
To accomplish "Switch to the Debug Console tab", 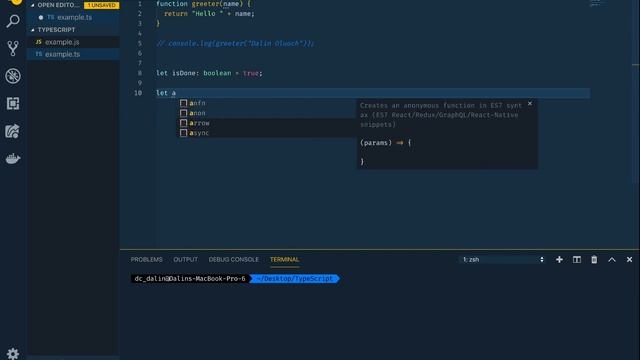I will click(x=233, y=260).
